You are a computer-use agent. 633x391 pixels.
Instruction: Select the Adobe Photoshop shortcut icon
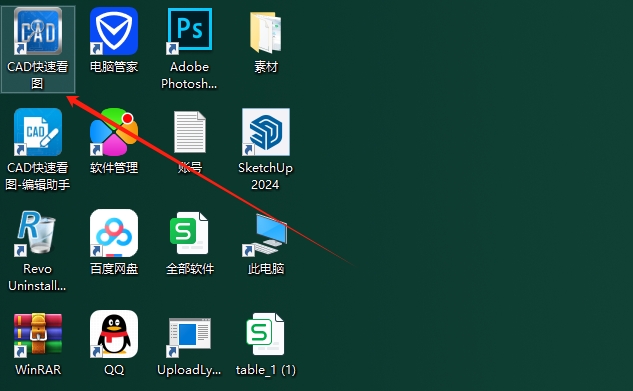click(189, 31)
